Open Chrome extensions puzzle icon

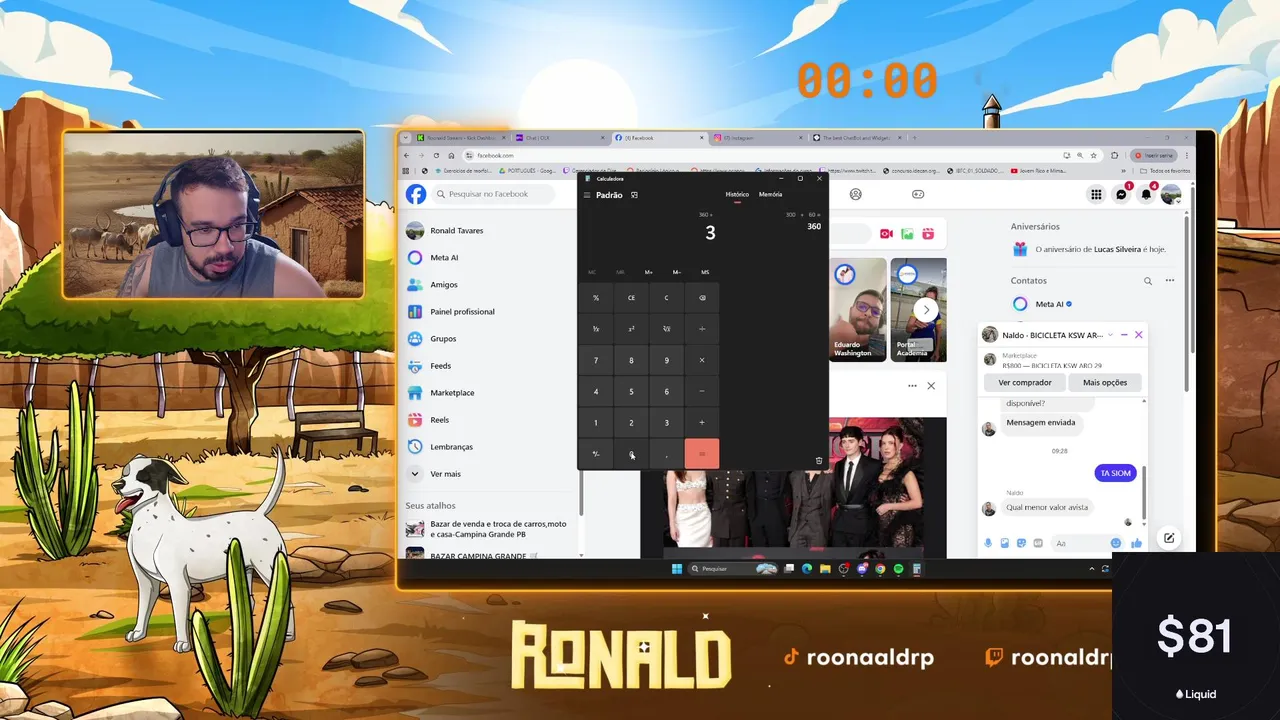click(x=1115, y=156)
